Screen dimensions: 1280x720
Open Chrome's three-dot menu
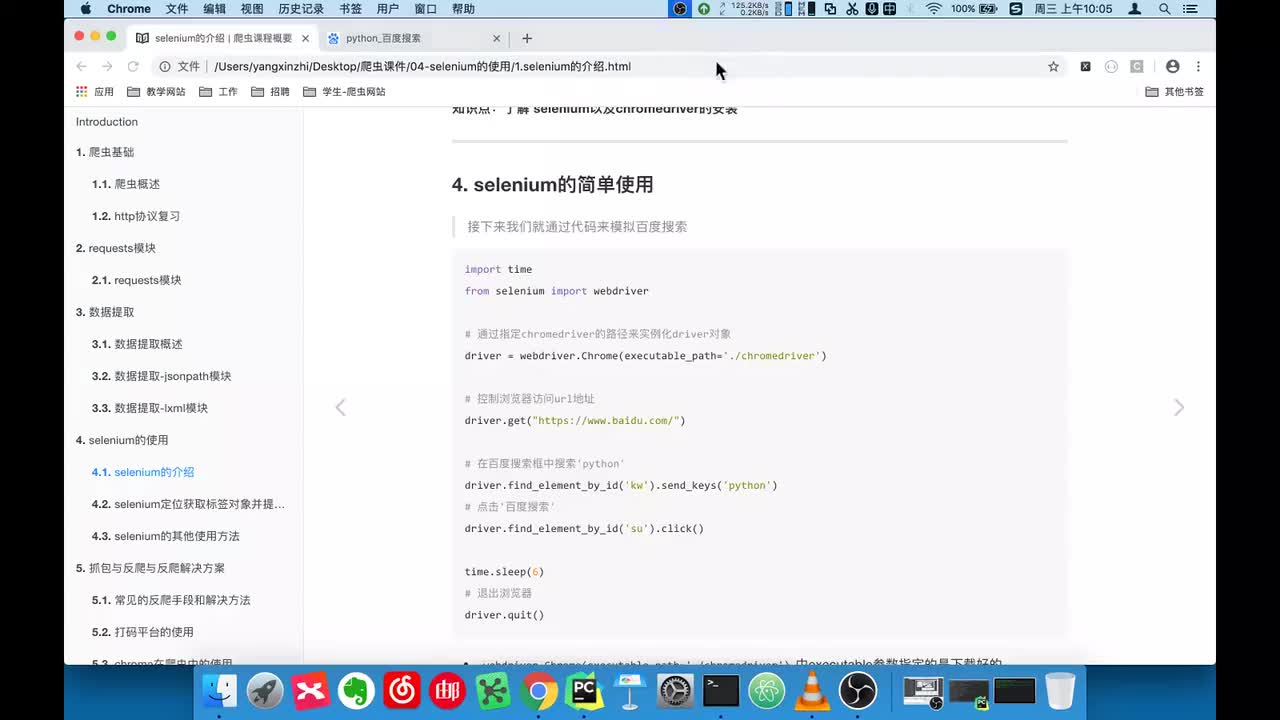pos(1198,66)
